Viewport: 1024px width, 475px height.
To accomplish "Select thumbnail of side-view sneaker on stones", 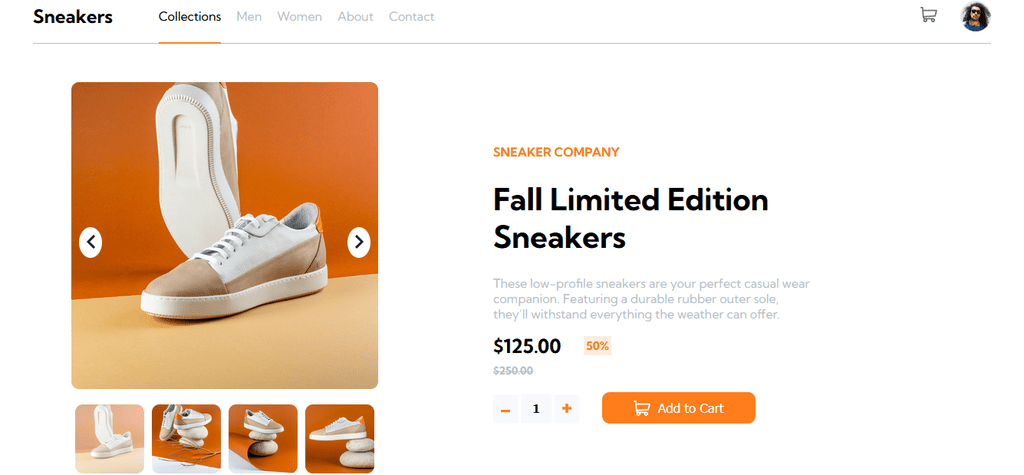I will pyautogui.click(x=340, y=438).
